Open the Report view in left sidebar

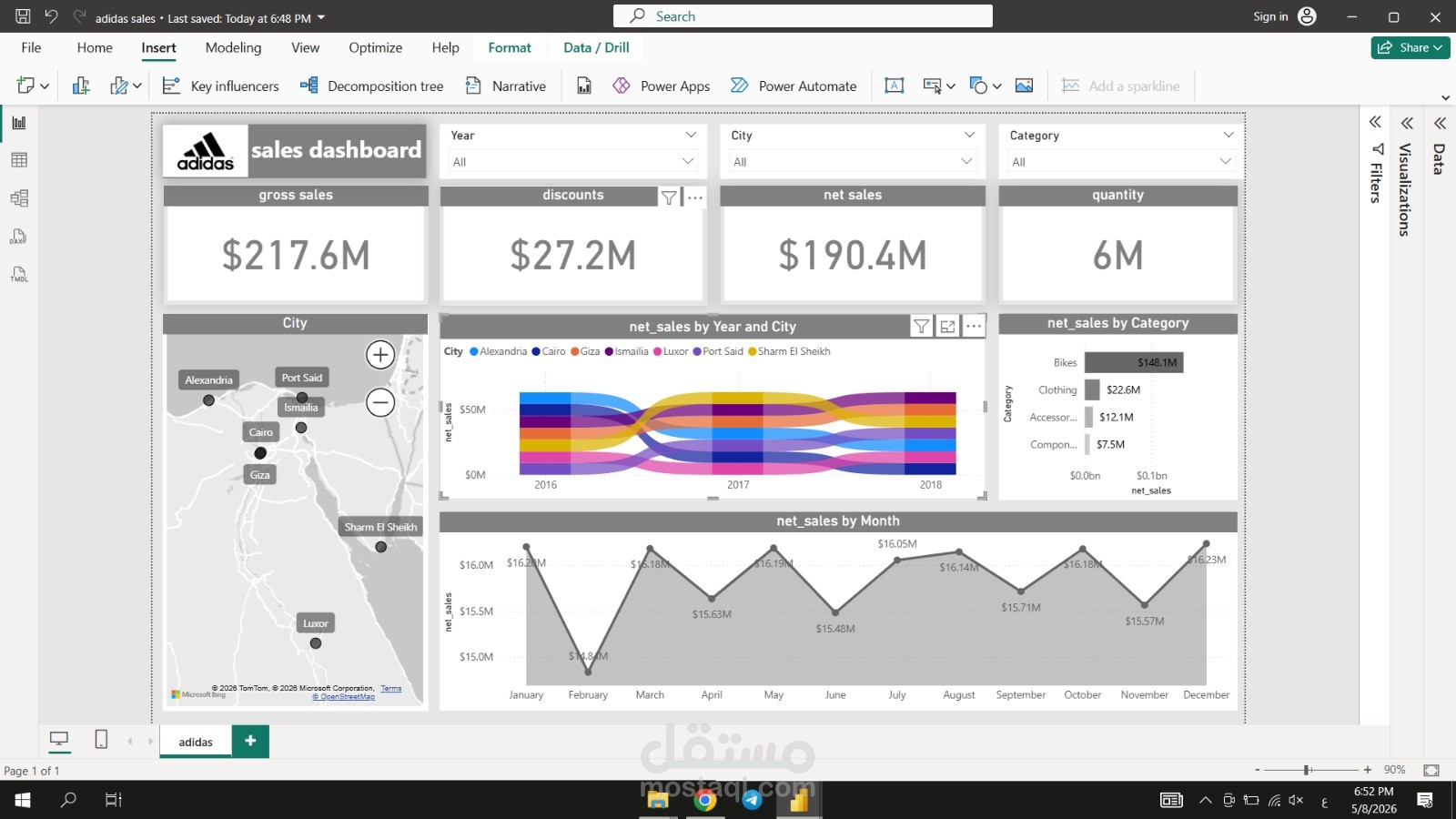(x=19, y=123)
